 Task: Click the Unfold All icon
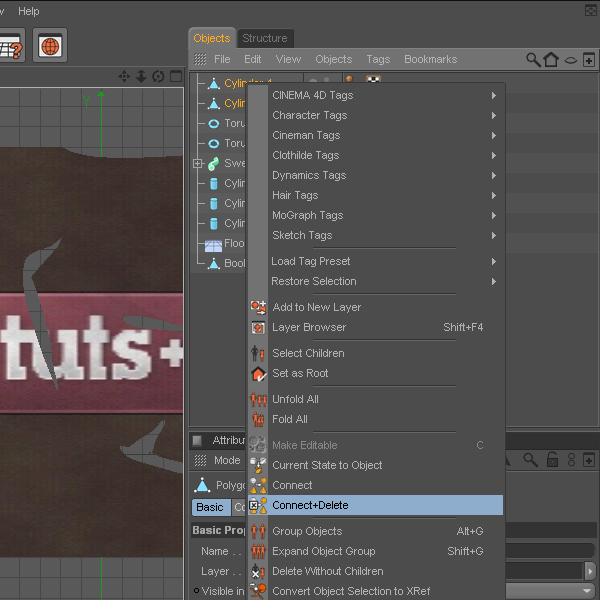[258, 399]
